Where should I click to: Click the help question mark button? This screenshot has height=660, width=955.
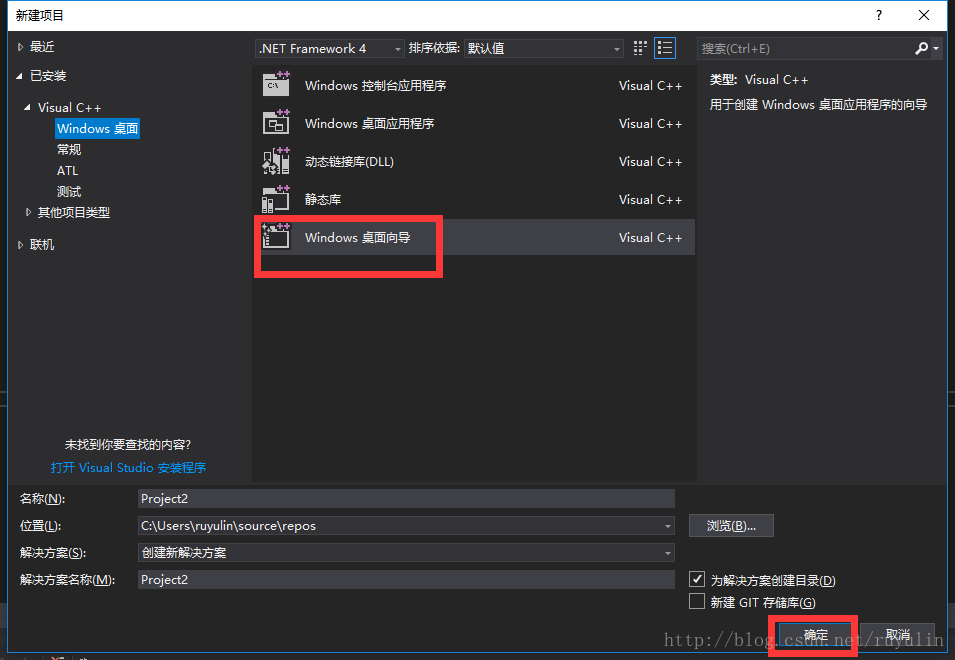click(879, 15)
